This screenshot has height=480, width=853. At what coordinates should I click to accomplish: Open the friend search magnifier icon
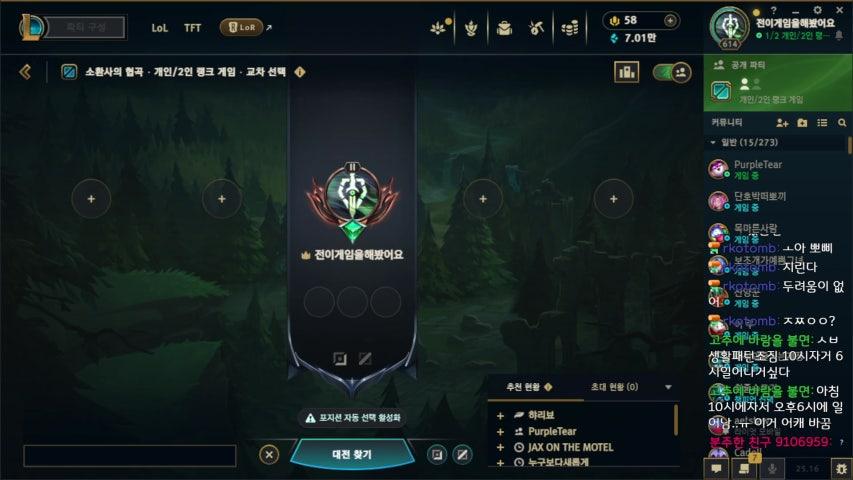pos(842,123)
